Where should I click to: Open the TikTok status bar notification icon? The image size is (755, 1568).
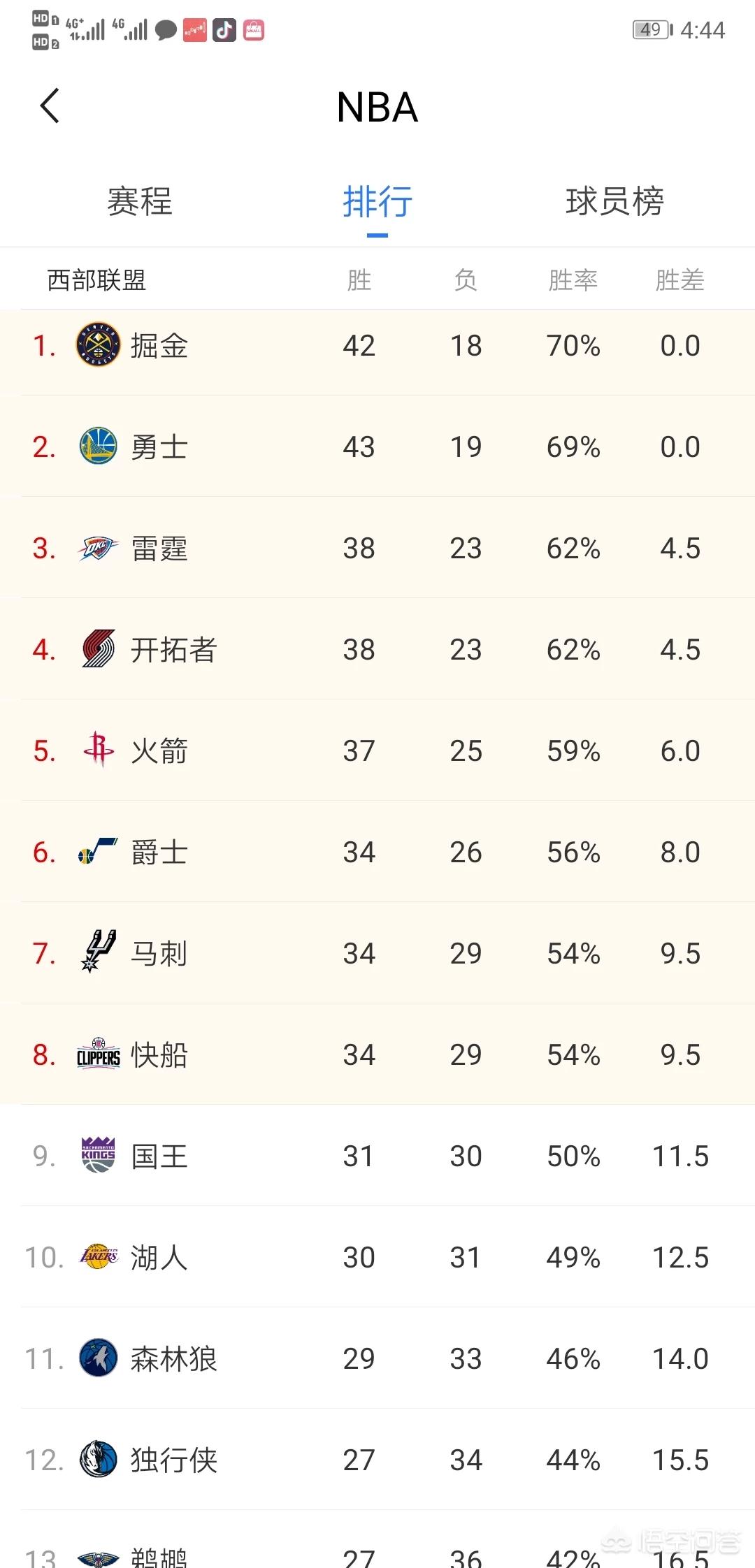click(224, 30)
